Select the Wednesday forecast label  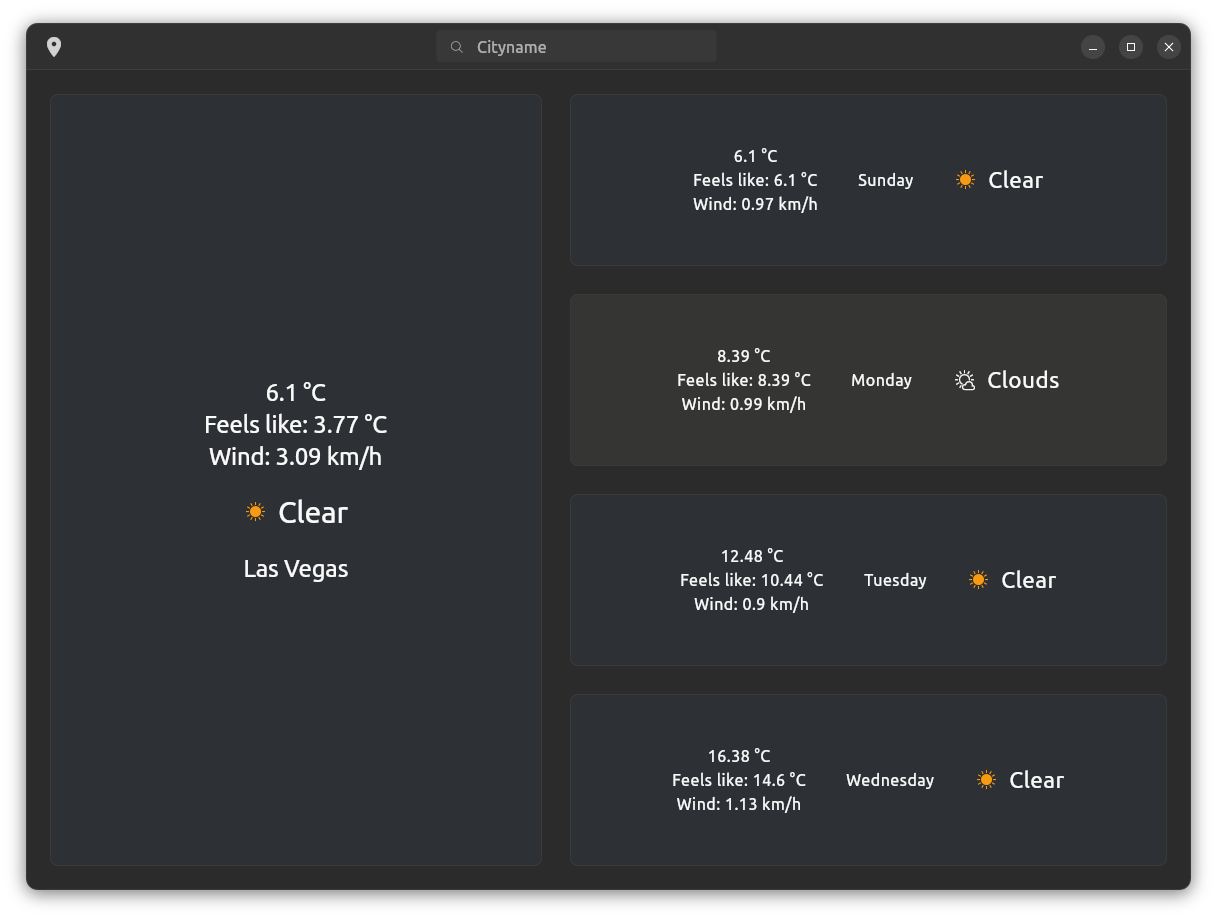890,780
